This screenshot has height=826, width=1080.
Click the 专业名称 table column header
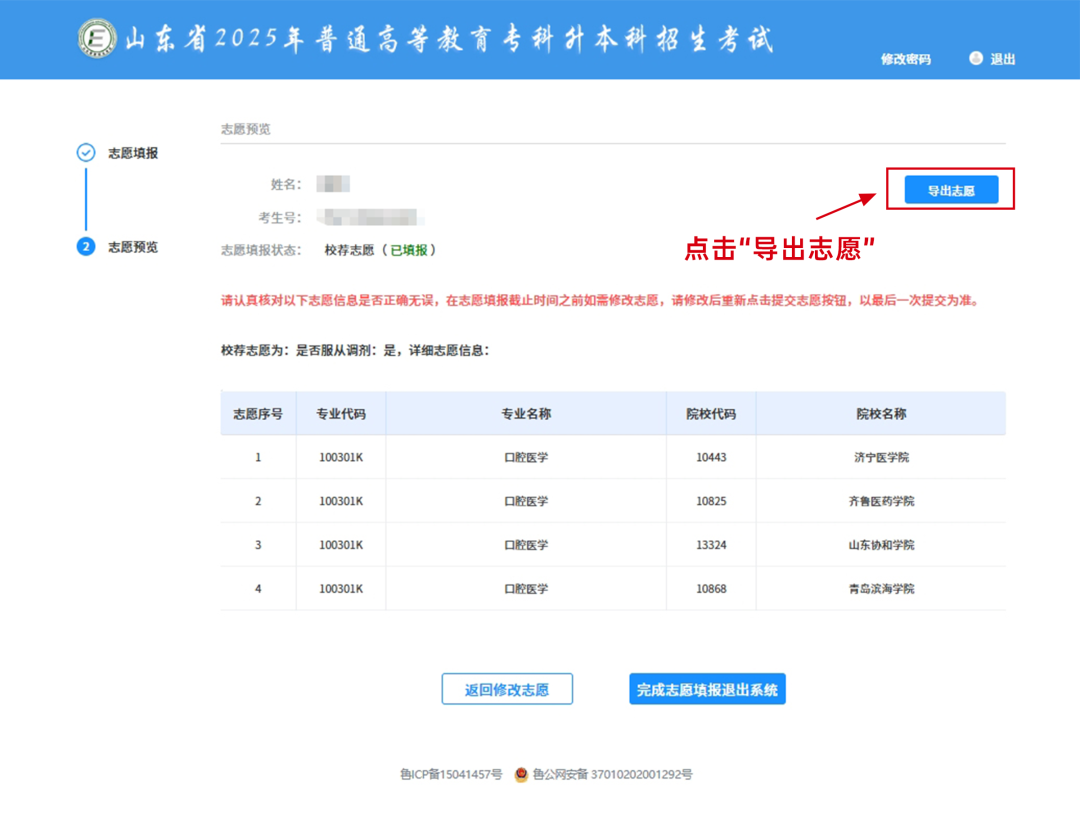click(x=524, y=413)
